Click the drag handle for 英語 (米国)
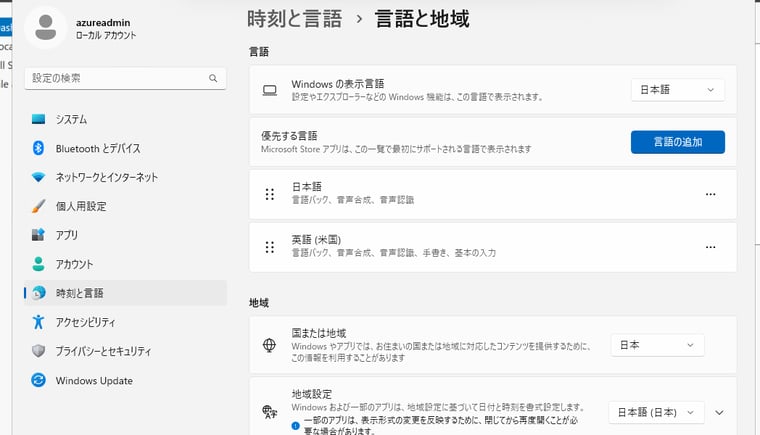The height and width of the screenshot is (435, 760). click(270, 247)
